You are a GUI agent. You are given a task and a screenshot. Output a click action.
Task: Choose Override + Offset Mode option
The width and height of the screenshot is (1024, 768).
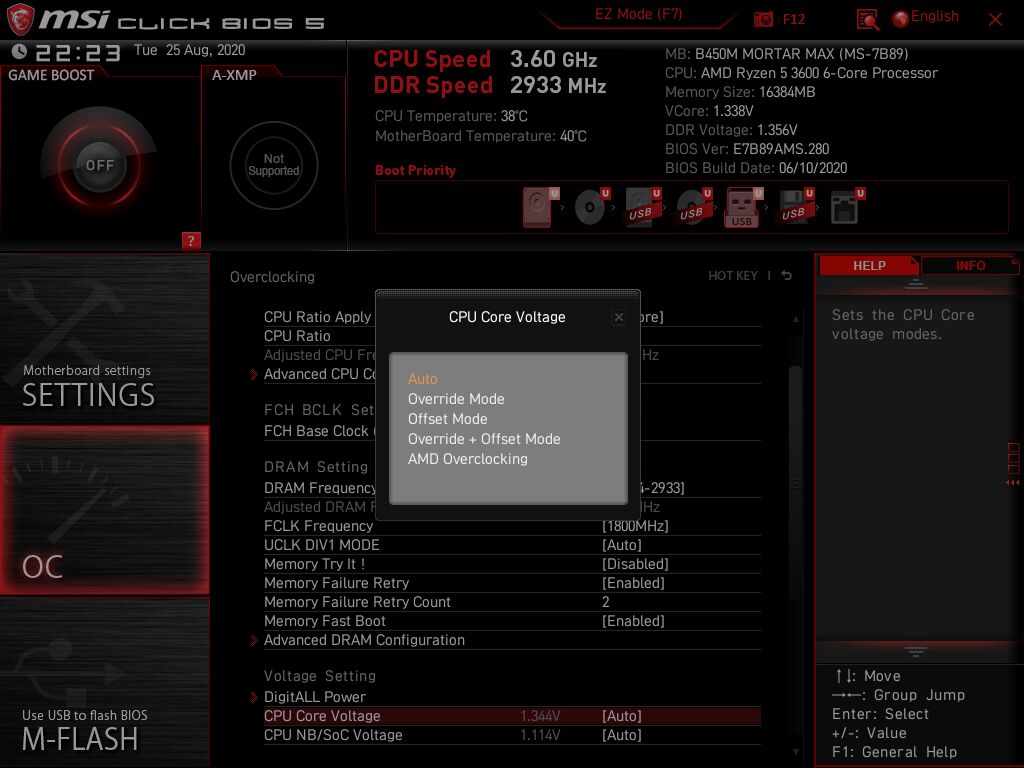[x=484, y=439]
